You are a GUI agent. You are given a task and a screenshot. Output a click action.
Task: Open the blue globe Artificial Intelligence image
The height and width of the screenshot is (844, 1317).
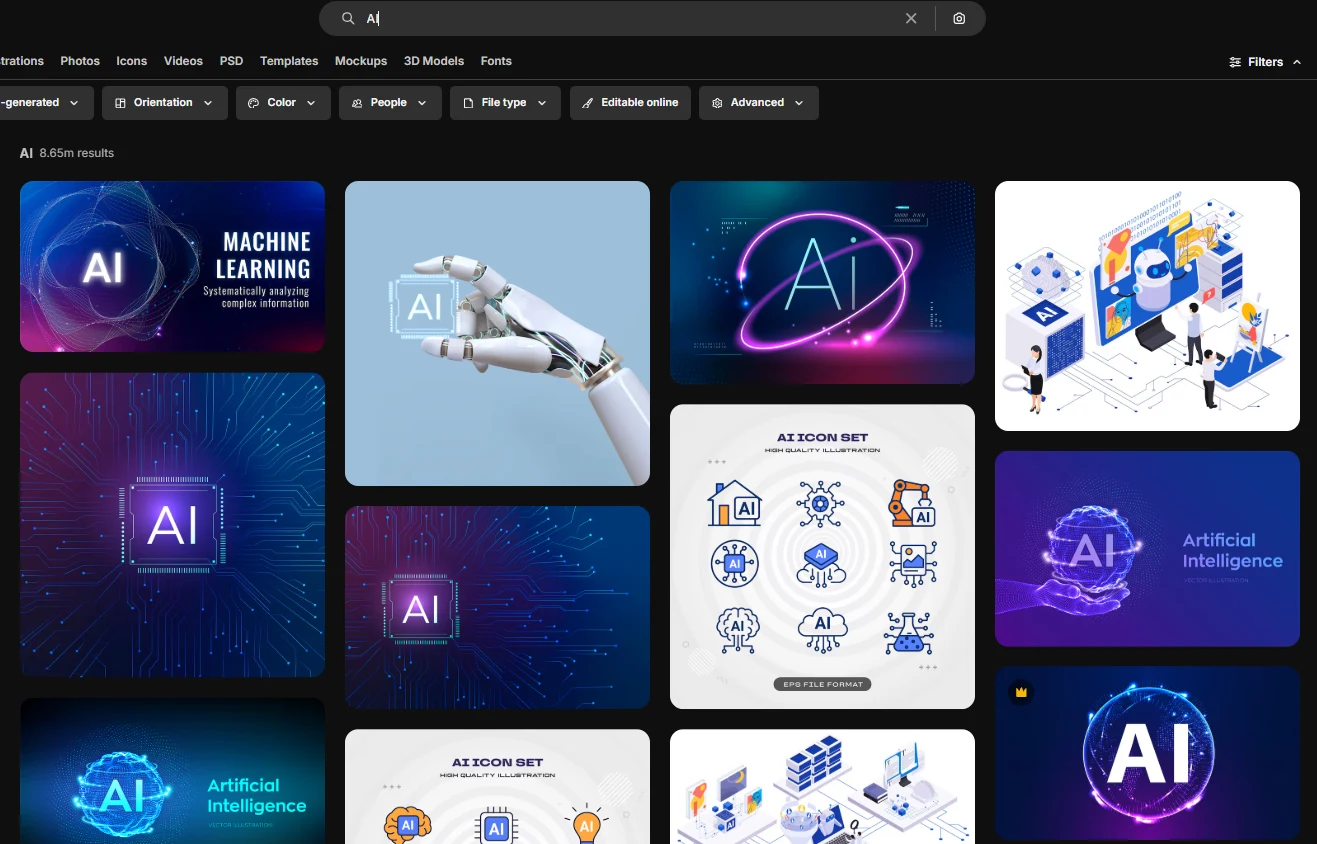click(172, 771)
